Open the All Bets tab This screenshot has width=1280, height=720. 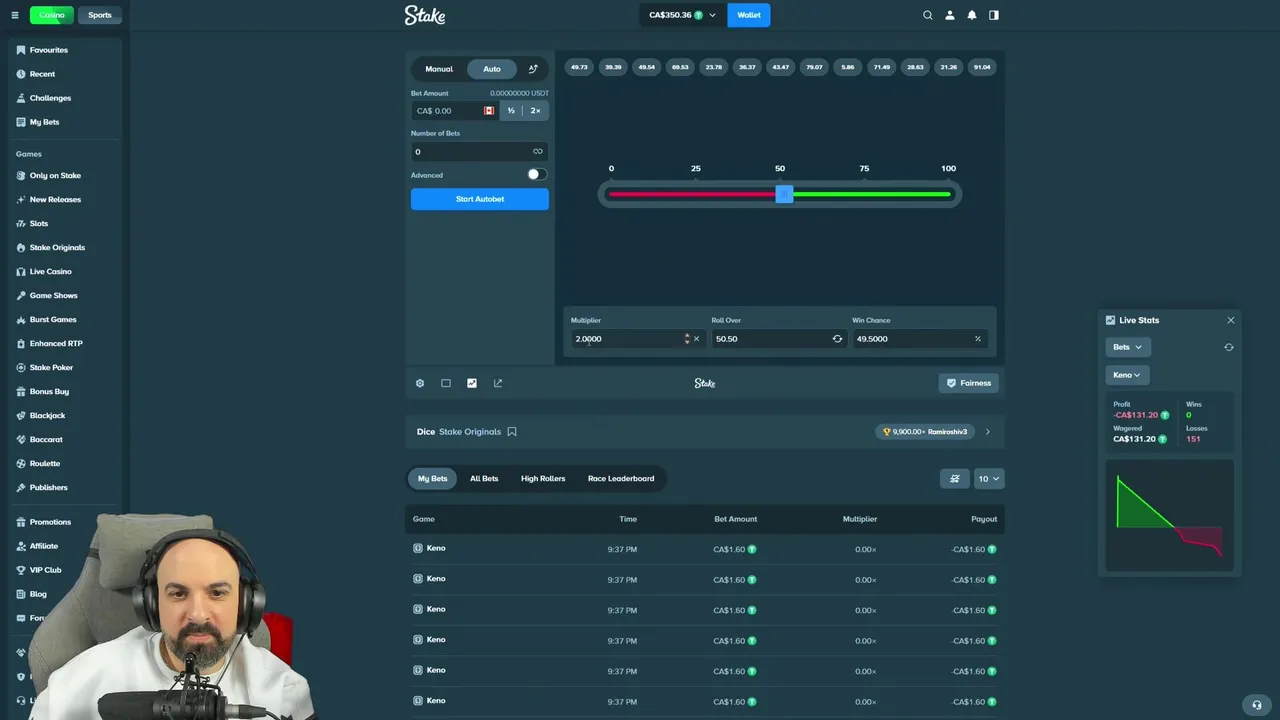[x=484, y=479]
